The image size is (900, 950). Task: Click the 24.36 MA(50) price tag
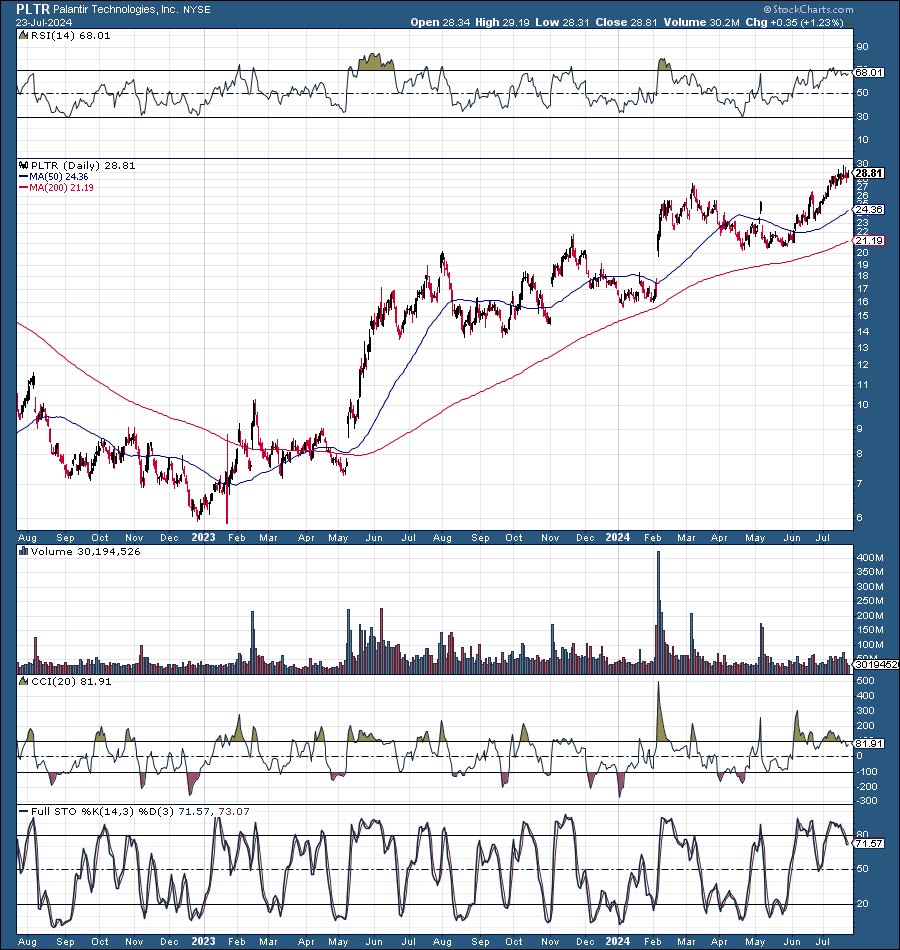click(869, 210)
